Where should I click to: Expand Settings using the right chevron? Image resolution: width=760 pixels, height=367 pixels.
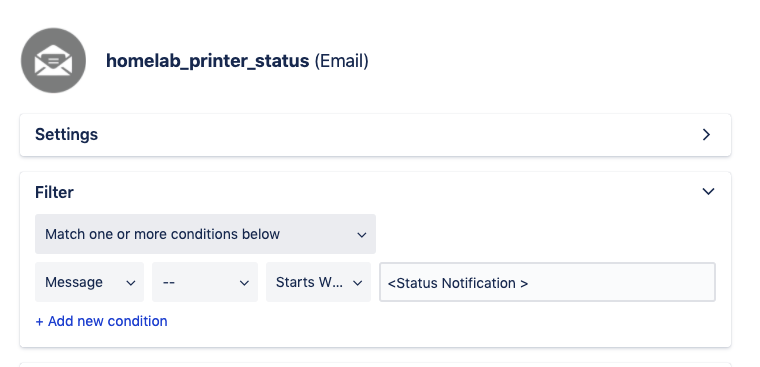(x=706, y=135)
